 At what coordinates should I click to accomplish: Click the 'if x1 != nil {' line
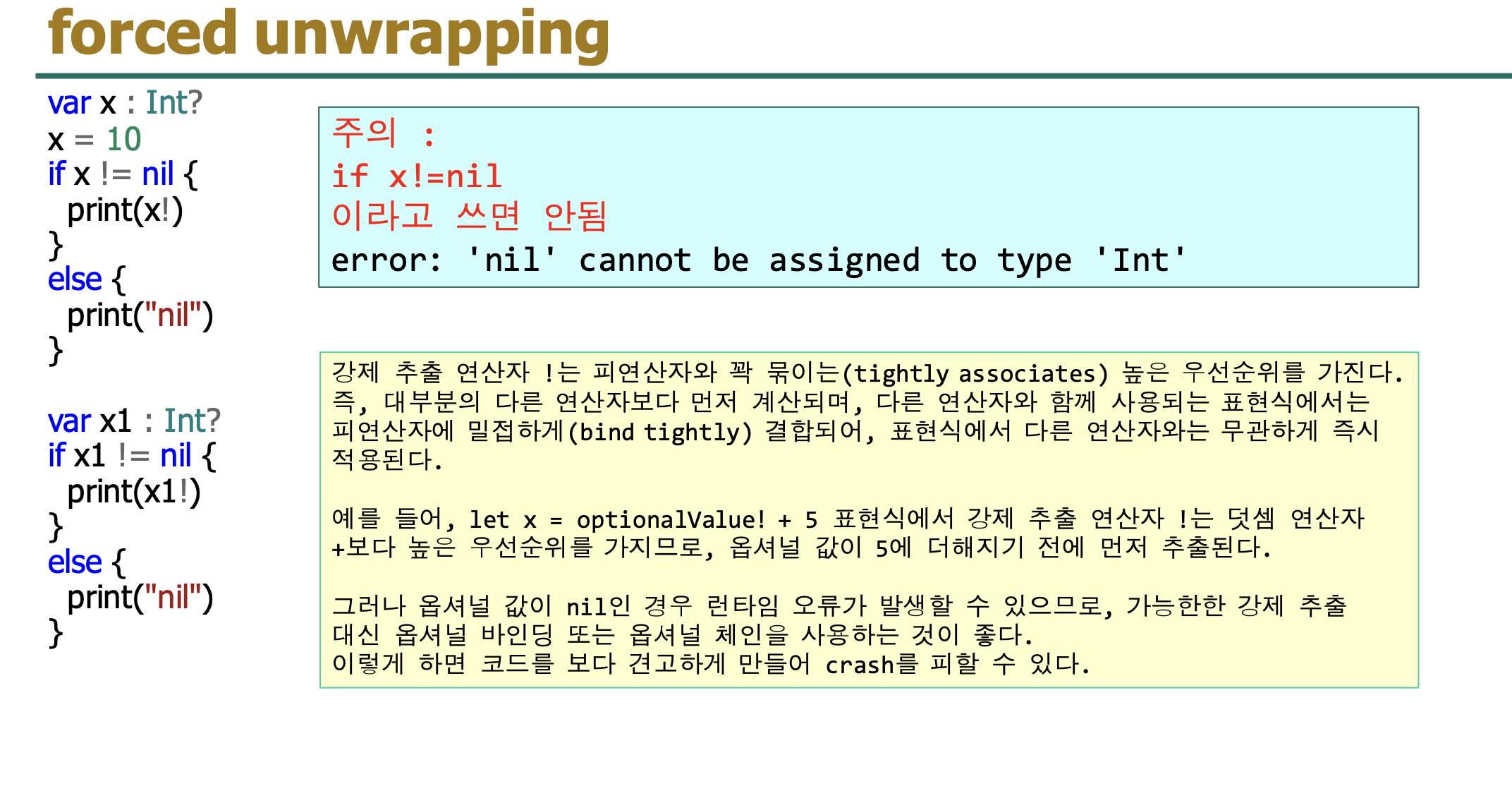[132, 457]
